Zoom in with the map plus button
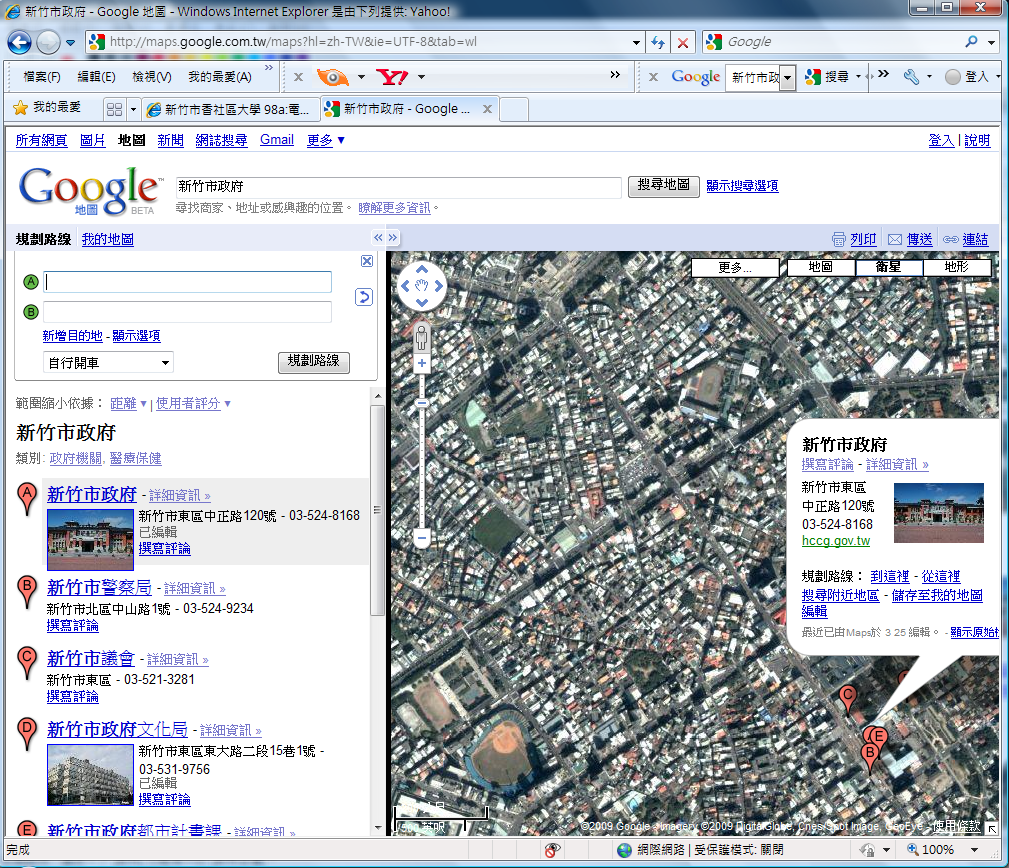The width and height of the screenshot is (1009, 868). pos(422,364)
